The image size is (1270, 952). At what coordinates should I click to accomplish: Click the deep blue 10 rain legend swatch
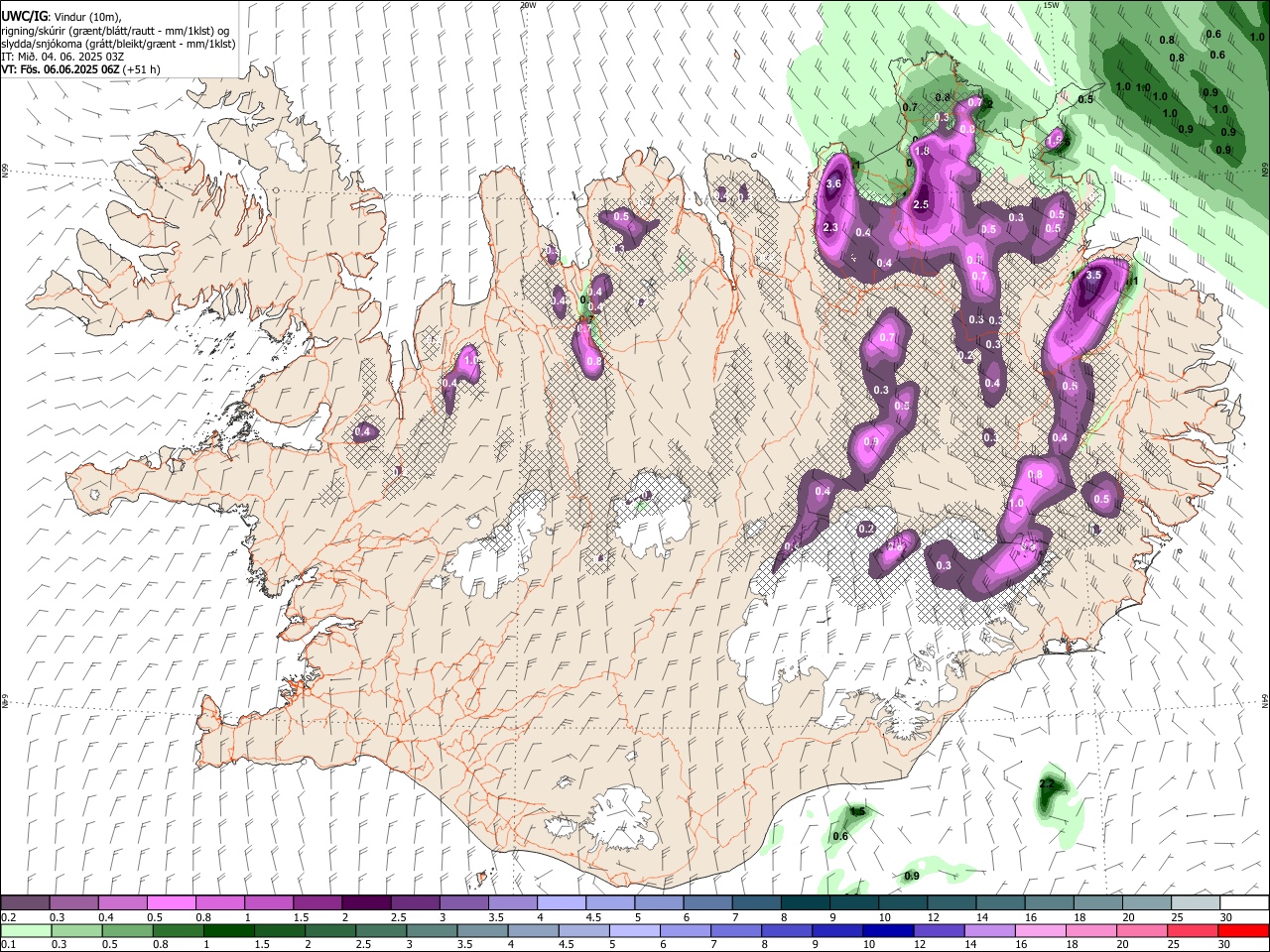pyautogui.click(x=888, y=930)
